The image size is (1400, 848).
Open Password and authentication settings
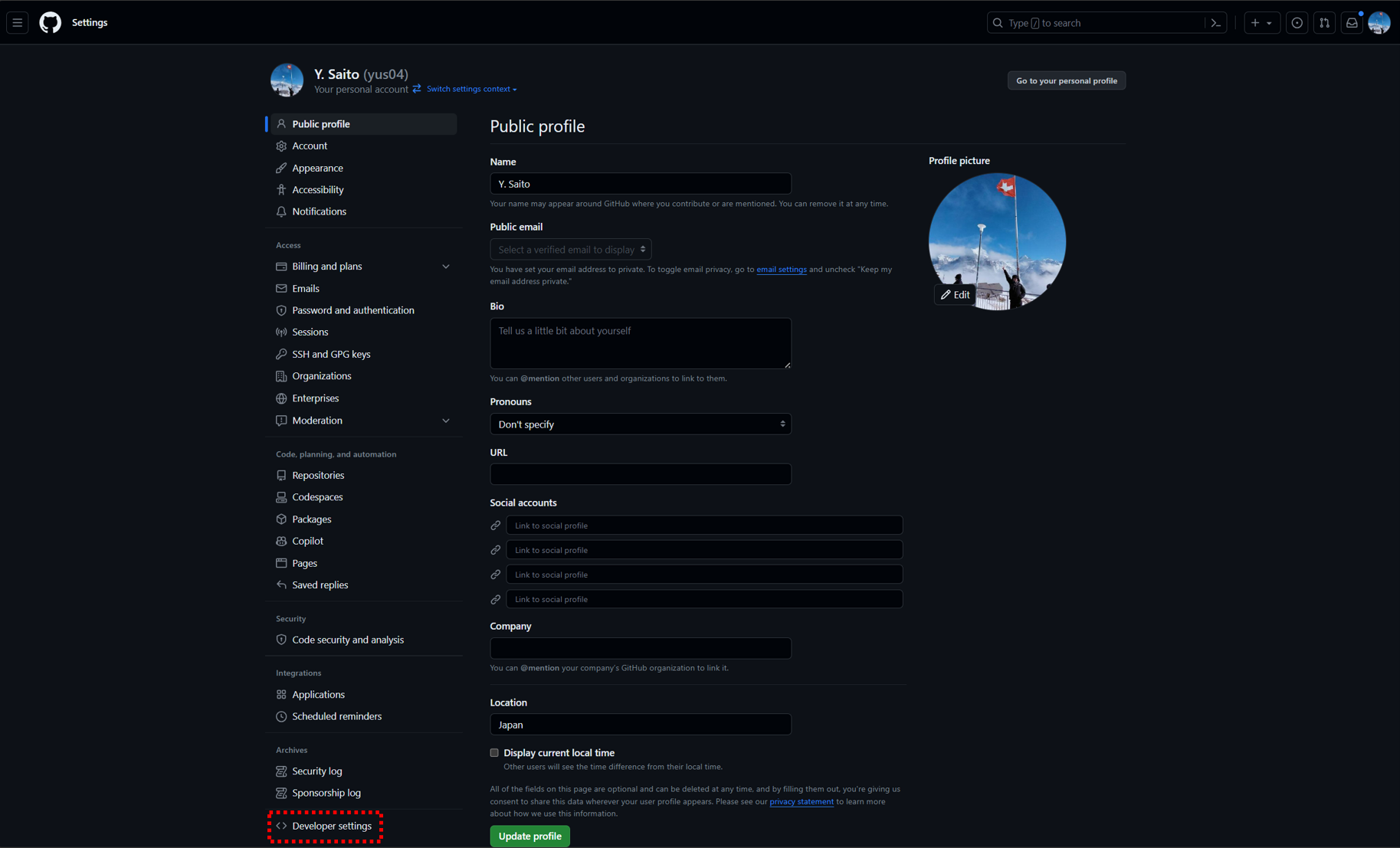[363, 310]
